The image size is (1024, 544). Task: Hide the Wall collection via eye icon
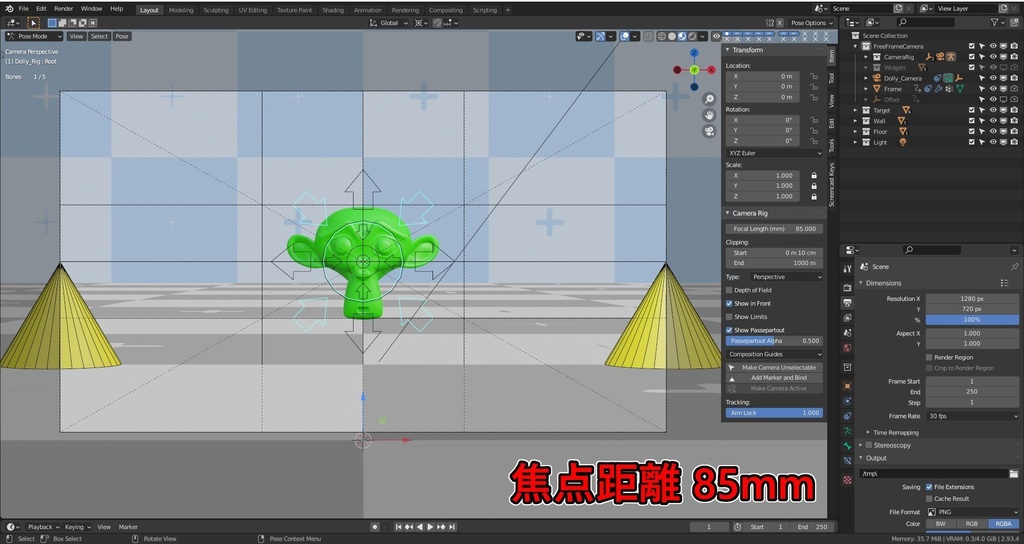[993, 121]
